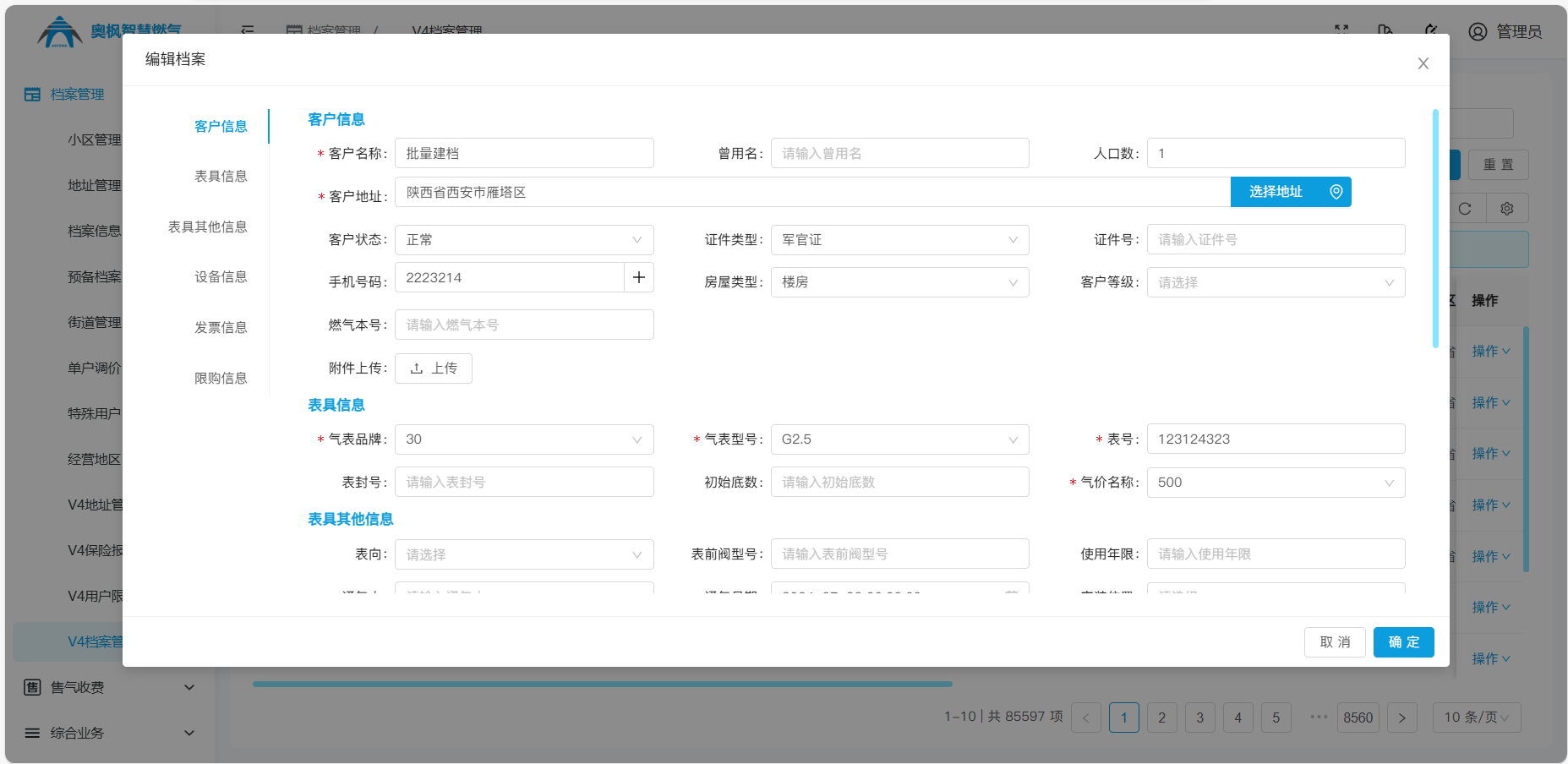Click the 表前阀型号 input field
The width and height of the screenshot is (1568, 764).
coord(900,554)
